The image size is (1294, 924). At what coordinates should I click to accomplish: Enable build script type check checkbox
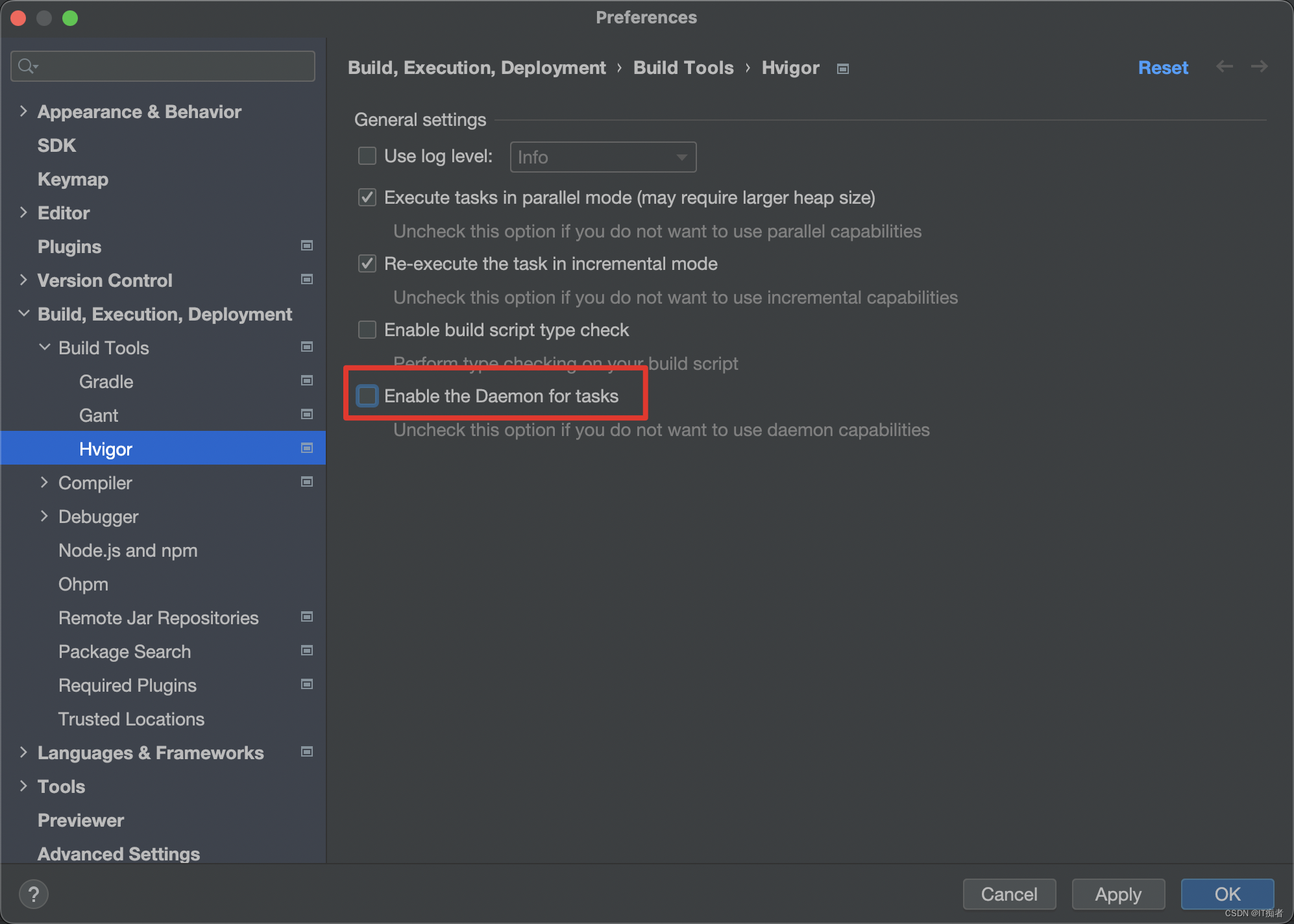(367, 330)
